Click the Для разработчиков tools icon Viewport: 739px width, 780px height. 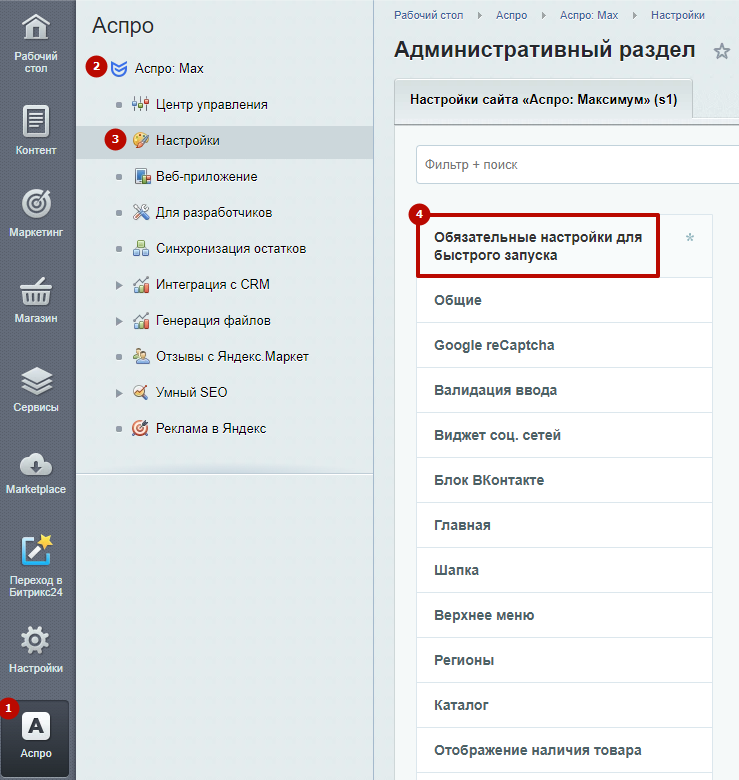coord(141,212)
